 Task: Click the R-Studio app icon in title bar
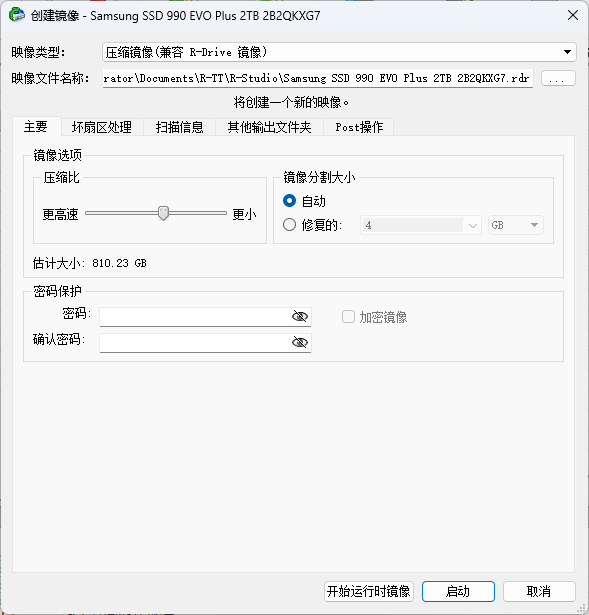(x=16, y=15)
